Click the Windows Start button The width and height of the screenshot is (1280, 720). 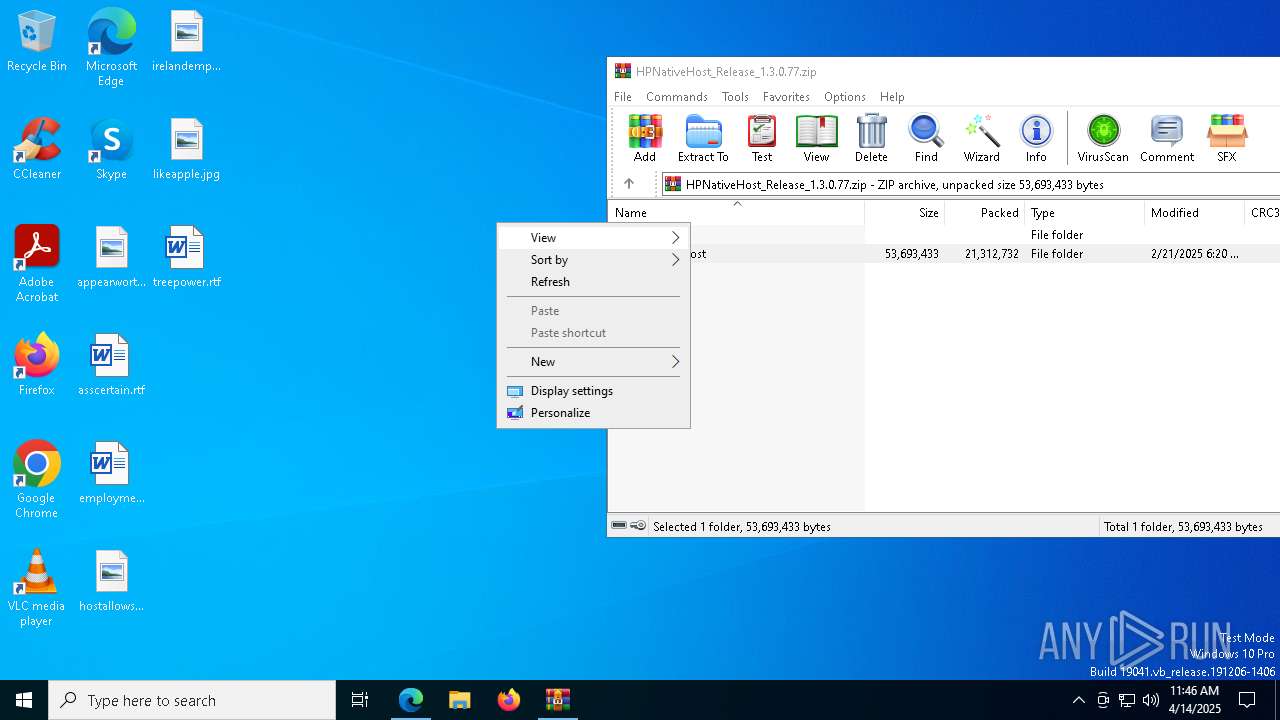tap(24, 700)
